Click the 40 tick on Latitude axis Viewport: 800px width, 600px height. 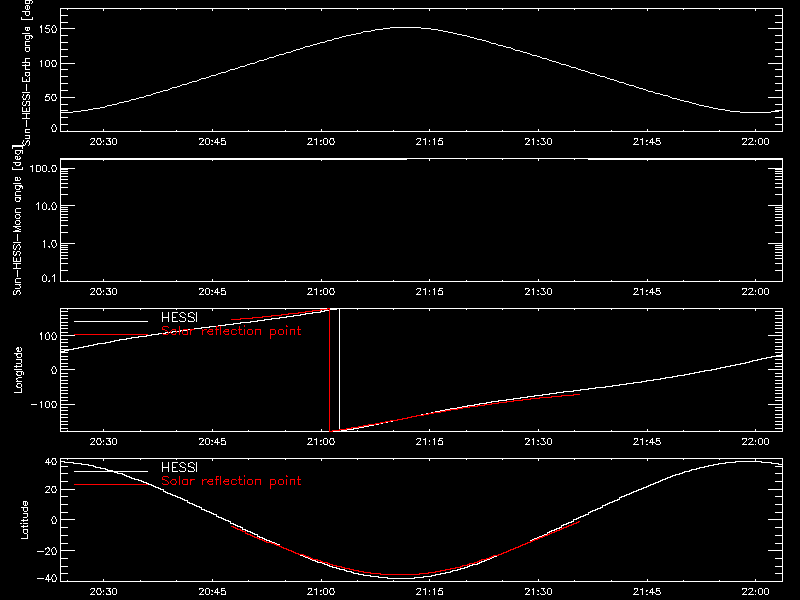[x=51, y=462]
